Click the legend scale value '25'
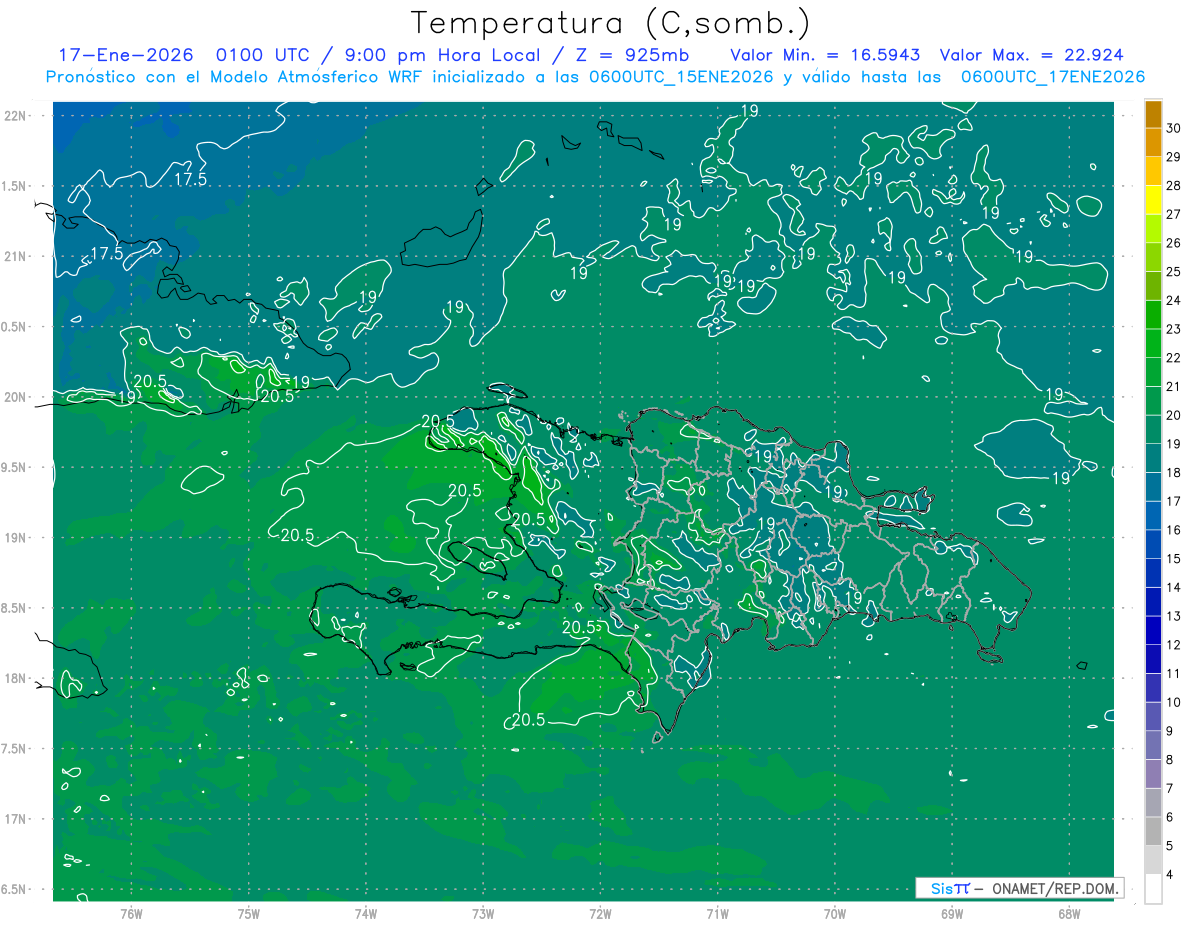The image size is (1200, 927). pyautogui.click(x=1174, y=272)
